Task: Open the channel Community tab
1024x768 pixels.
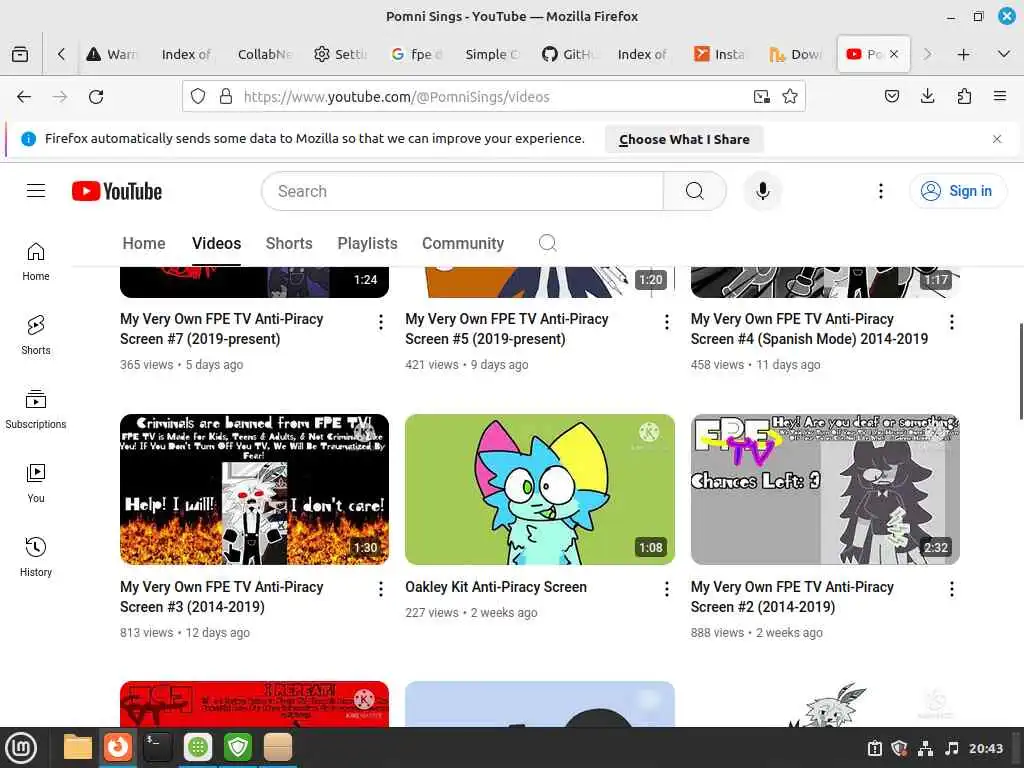Action: point(463,244)
